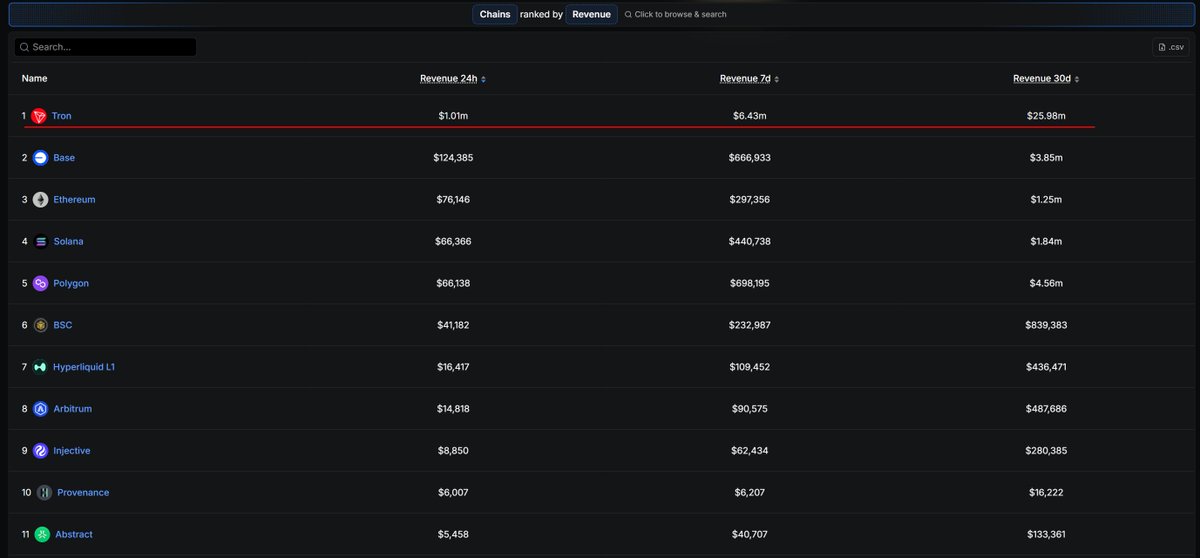Click the Tron chain logo icon
This screenshot has height=558, width=1200.
(39, 116)
